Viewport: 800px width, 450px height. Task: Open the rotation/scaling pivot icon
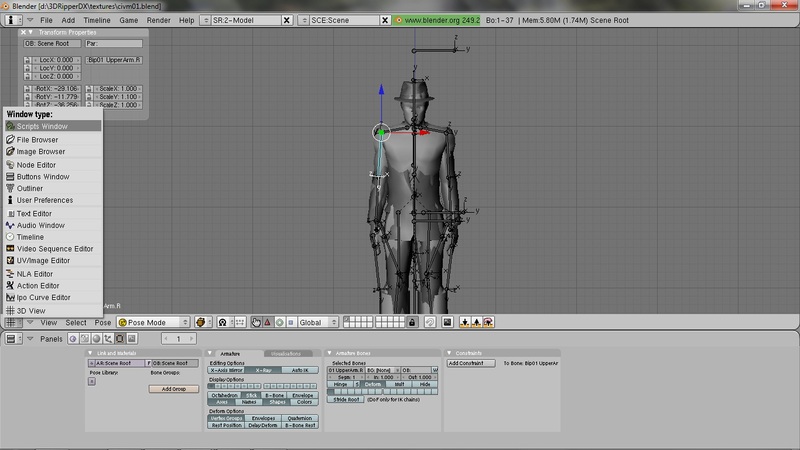(222, 322)
